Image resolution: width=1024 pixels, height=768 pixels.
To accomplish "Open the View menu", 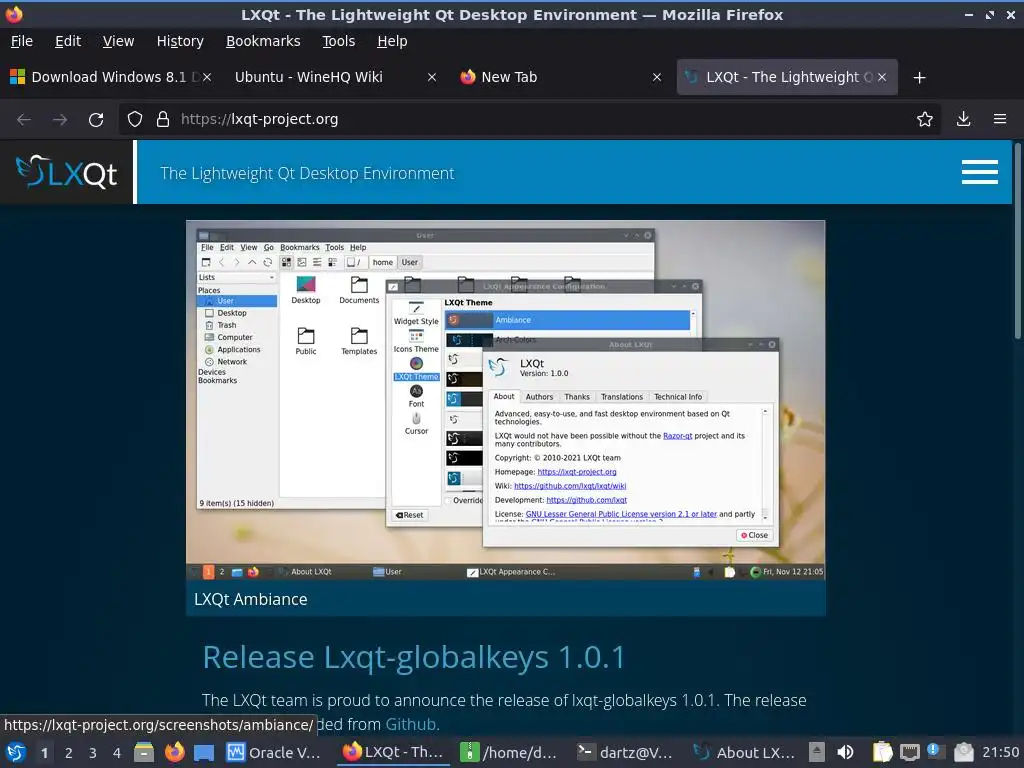I will tap(118, 41).
